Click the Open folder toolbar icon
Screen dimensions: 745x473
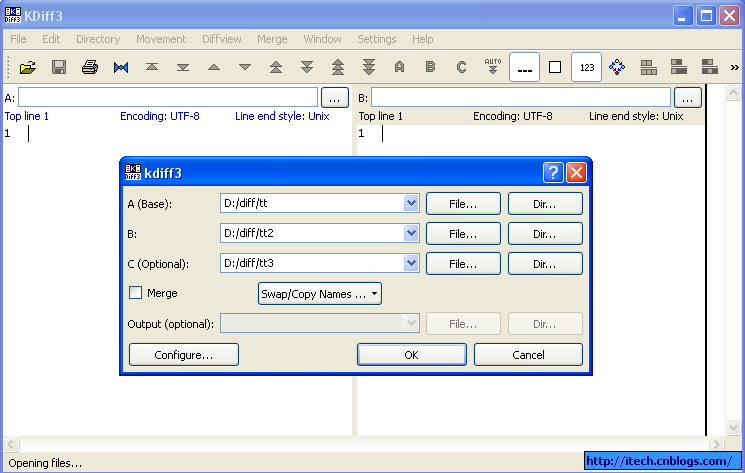point(28,67)
